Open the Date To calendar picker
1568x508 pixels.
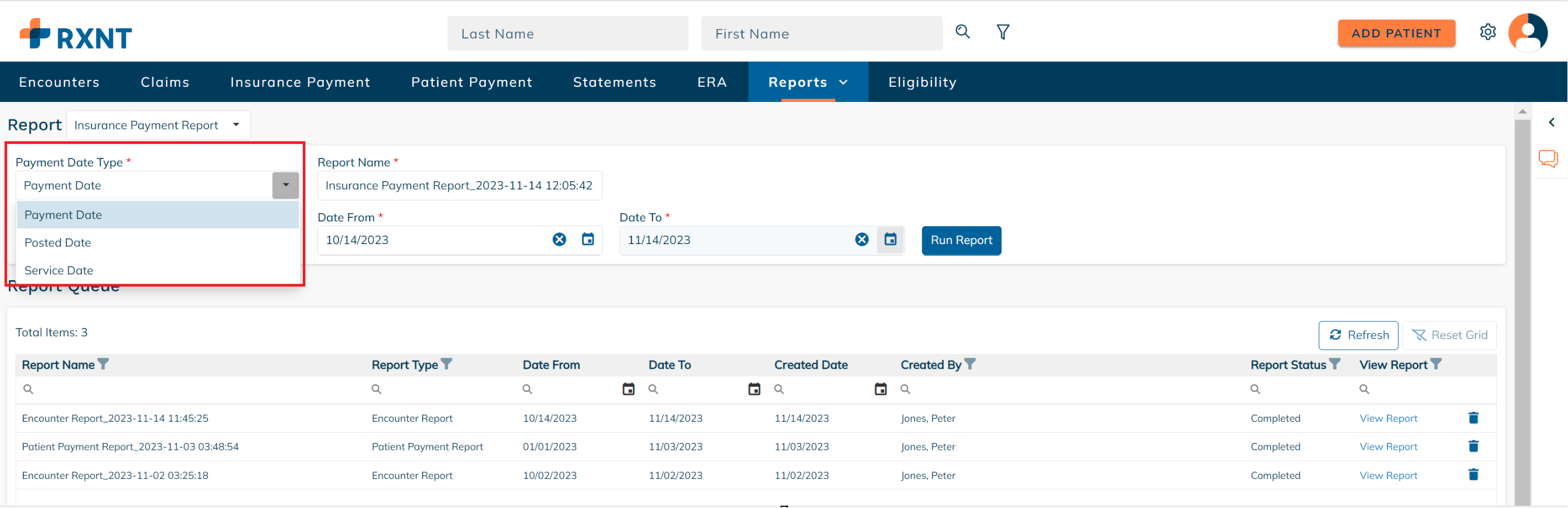890,240
